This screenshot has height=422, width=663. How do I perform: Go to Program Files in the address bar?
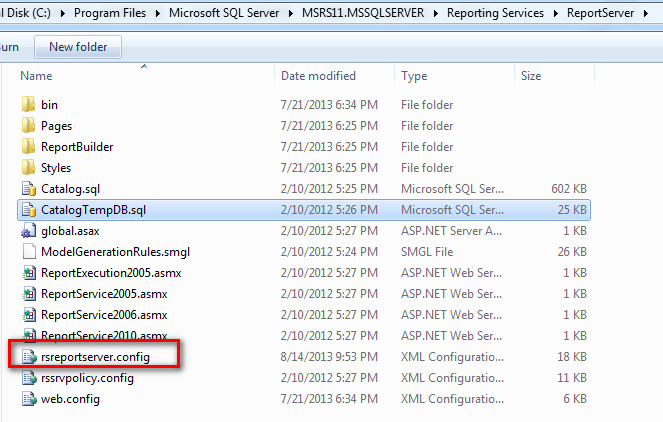point(110,13)
